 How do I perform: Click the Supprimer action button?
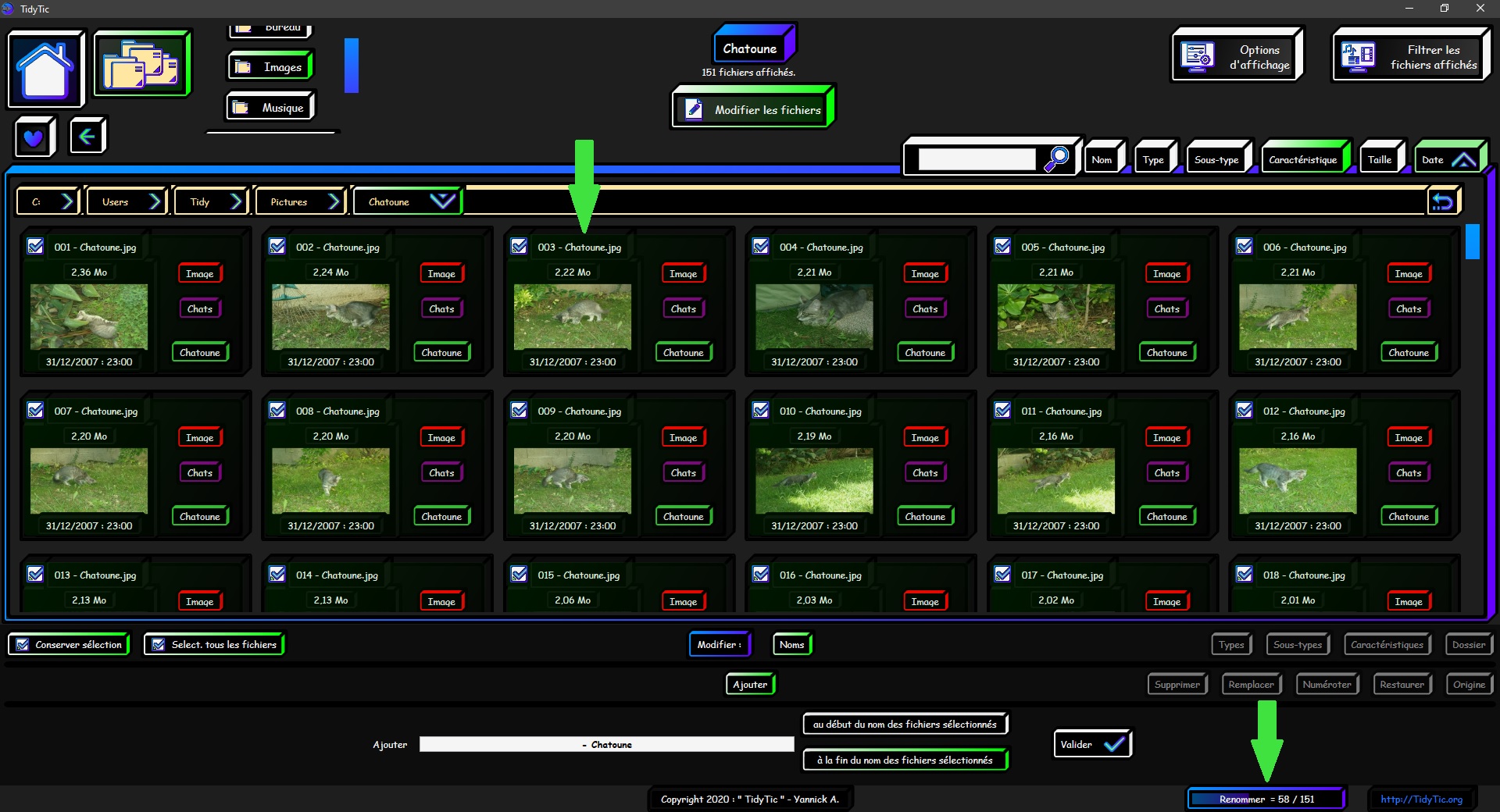coord(1177,685)
